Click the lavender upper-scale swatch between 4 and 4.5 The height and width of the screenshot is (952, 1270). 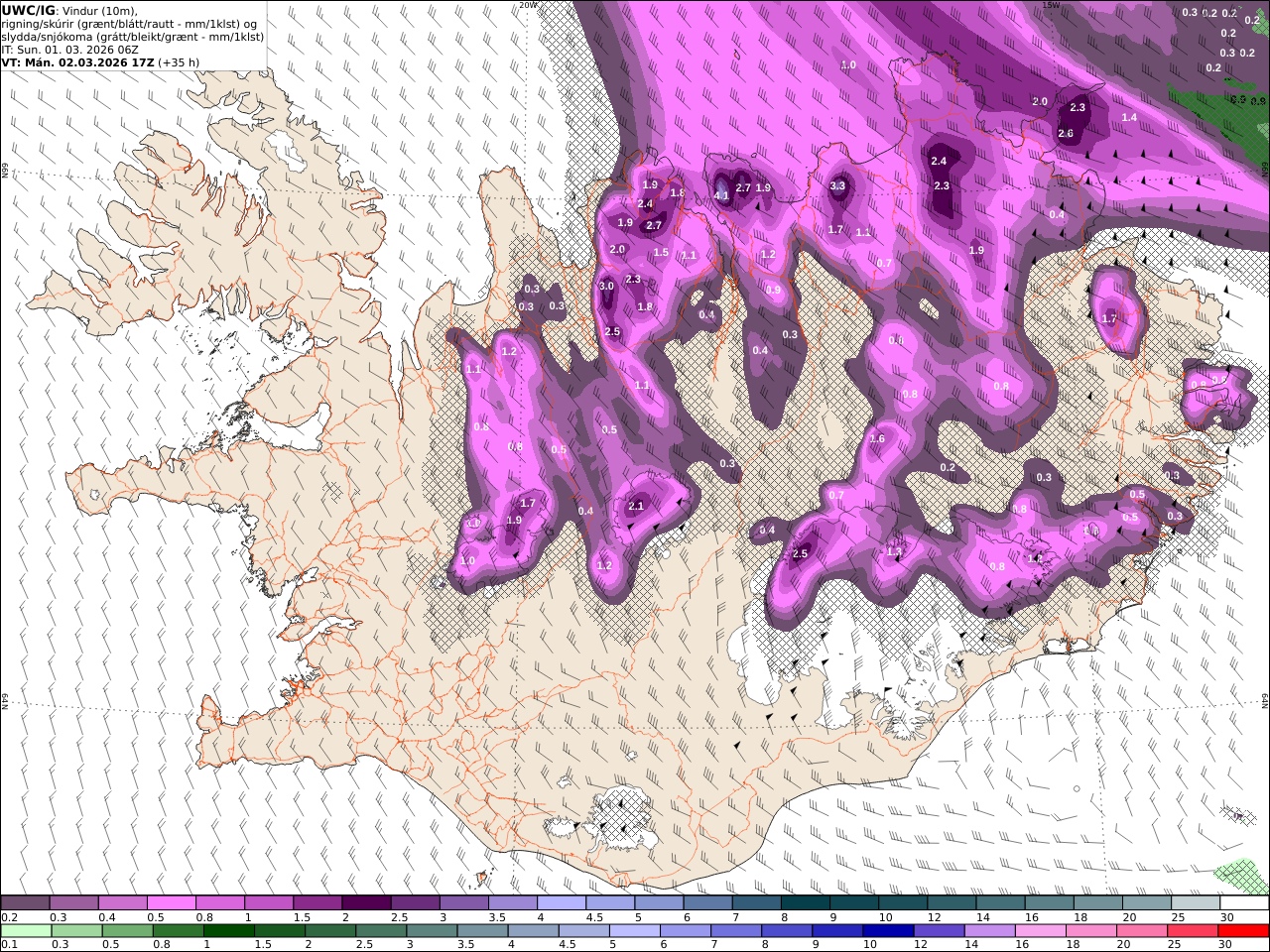[561, 902]
